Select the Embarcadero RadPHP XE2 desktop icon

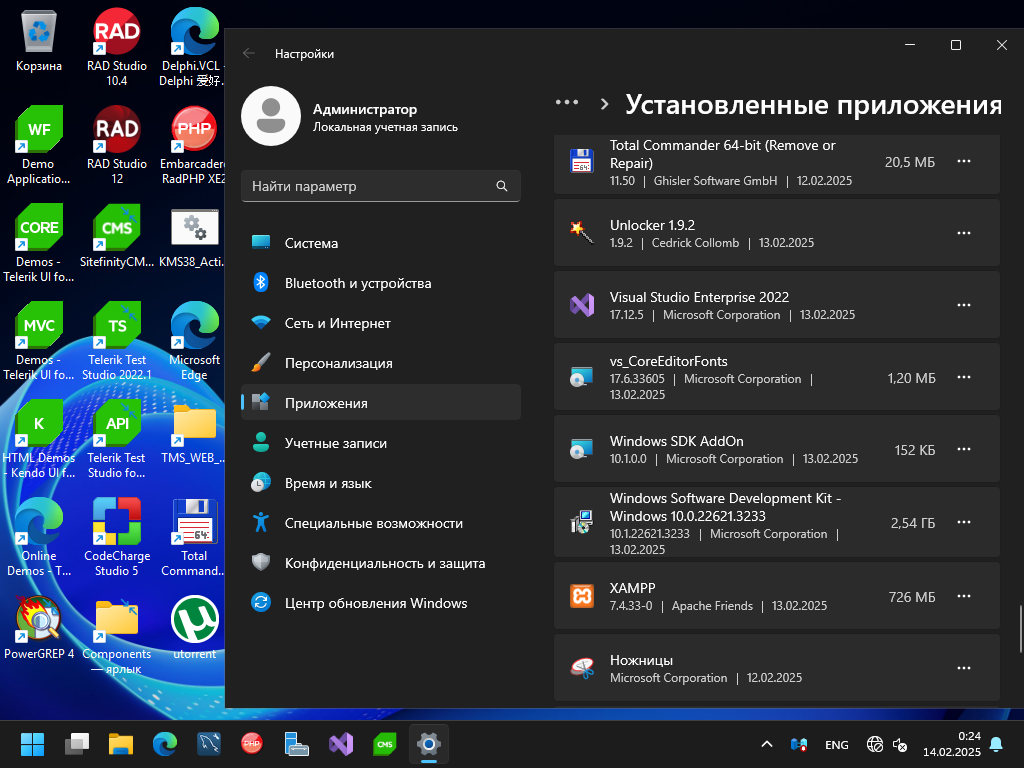pyautogui.click(x=195, y=145)
